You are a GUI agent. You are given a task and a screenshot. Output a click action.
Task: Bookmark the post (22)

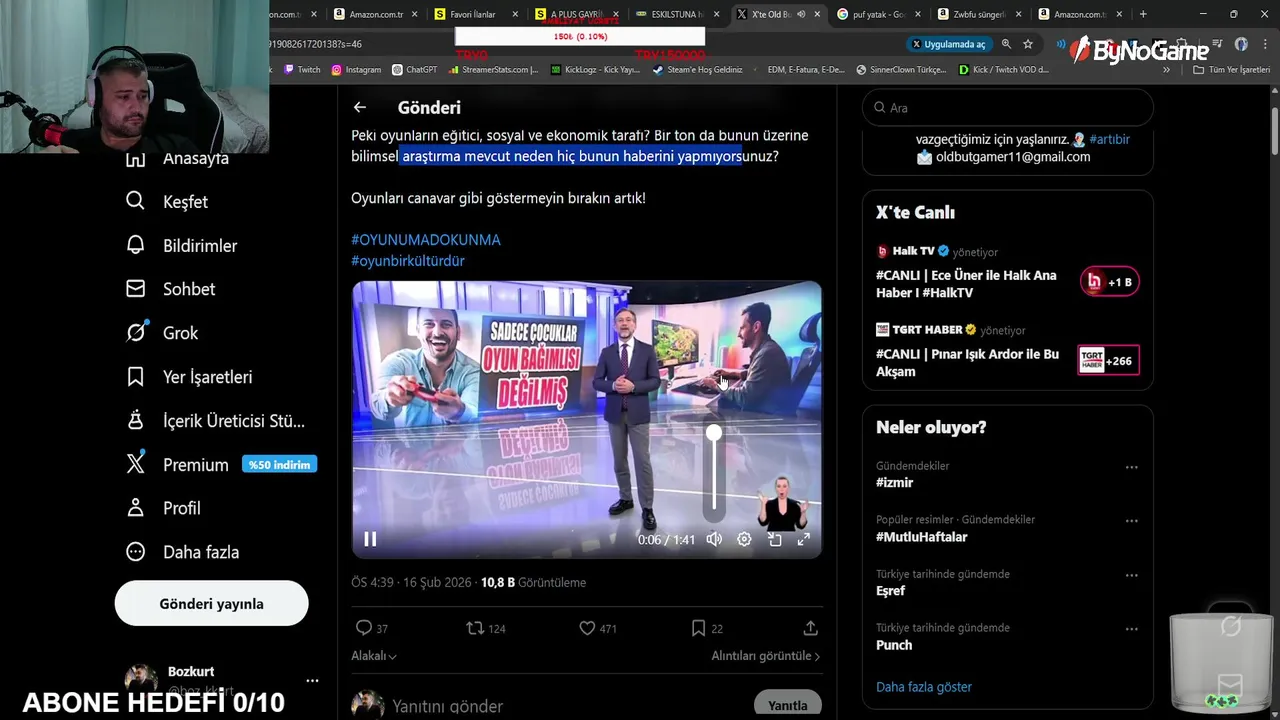706,628
